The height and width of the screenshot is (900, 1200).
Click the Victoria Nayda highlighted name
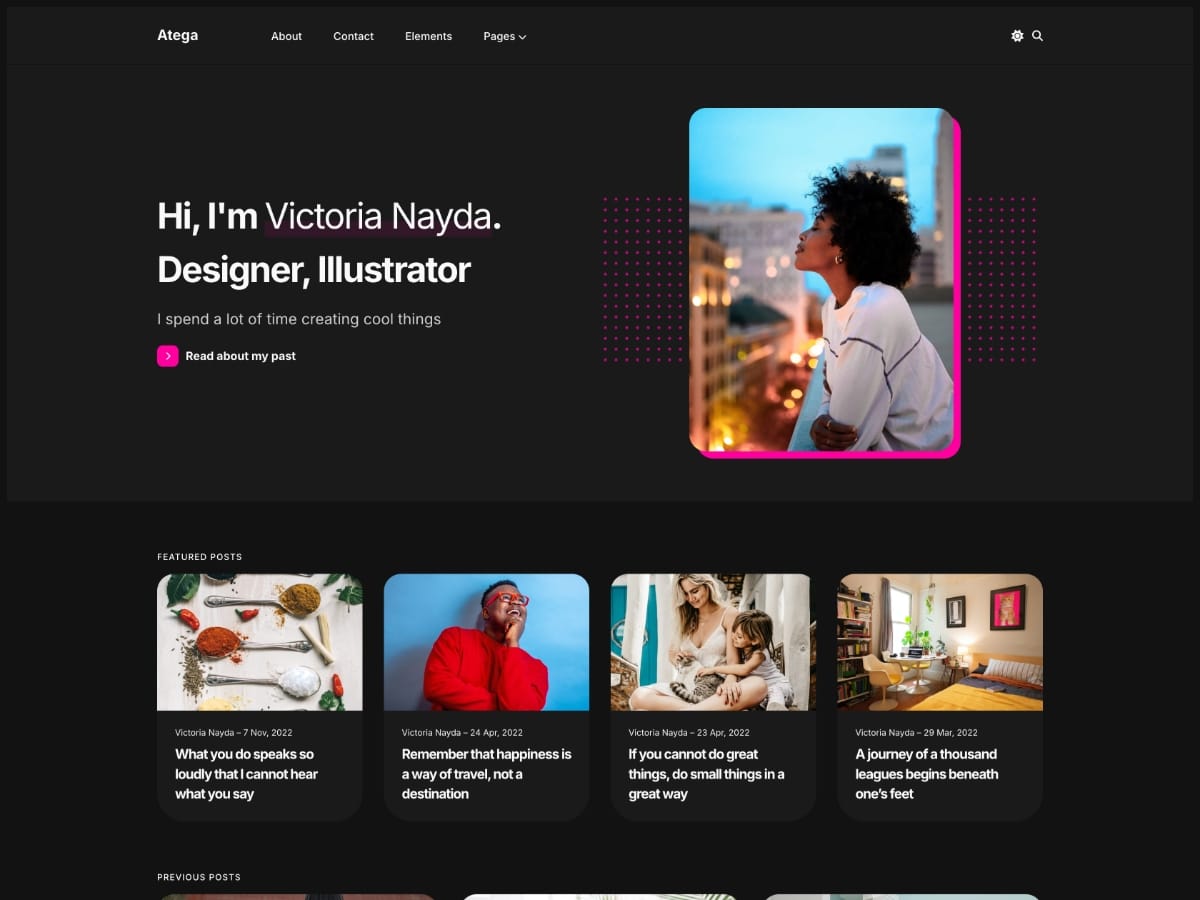coord(382,216)
